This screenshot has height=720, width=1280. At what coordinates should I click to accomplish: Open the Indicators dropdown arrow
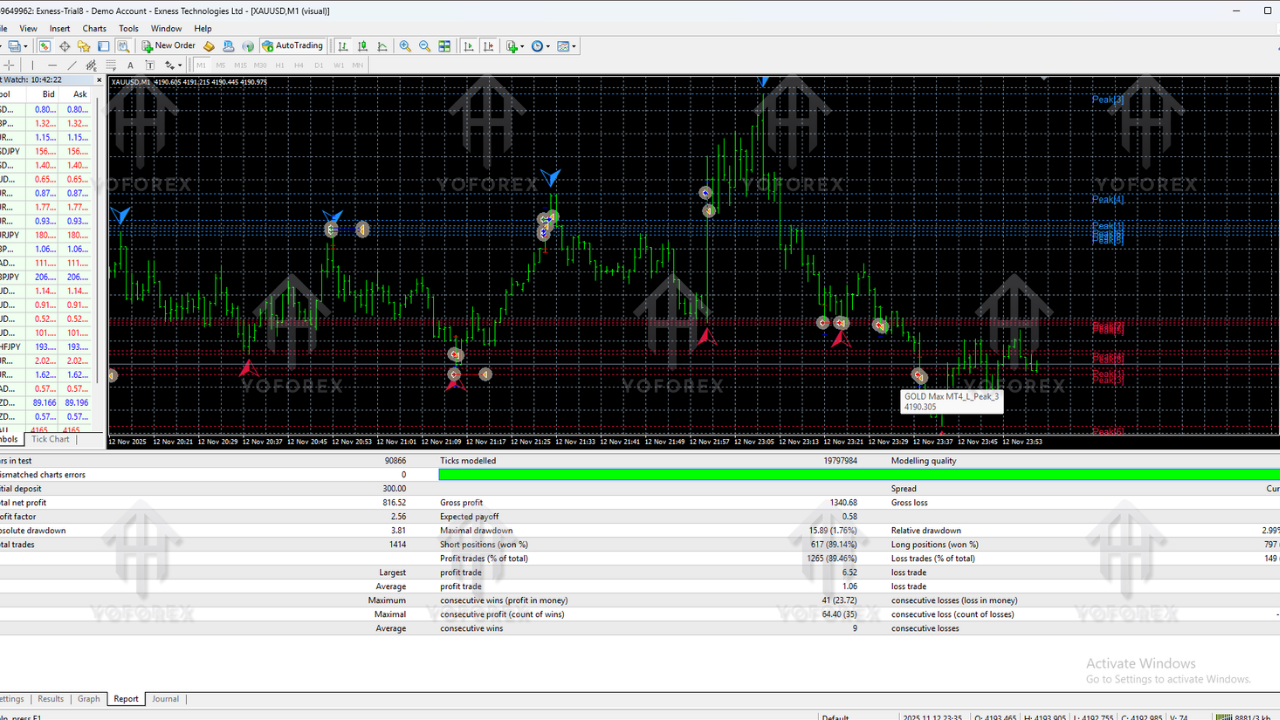(x=521, y=46)
